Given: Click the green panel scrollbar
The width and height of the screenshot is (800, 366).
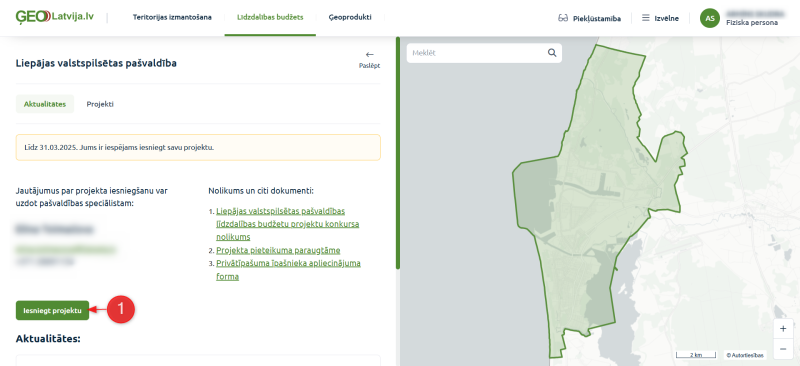Looking at the screenshot, I should click(x=398, y=152).
